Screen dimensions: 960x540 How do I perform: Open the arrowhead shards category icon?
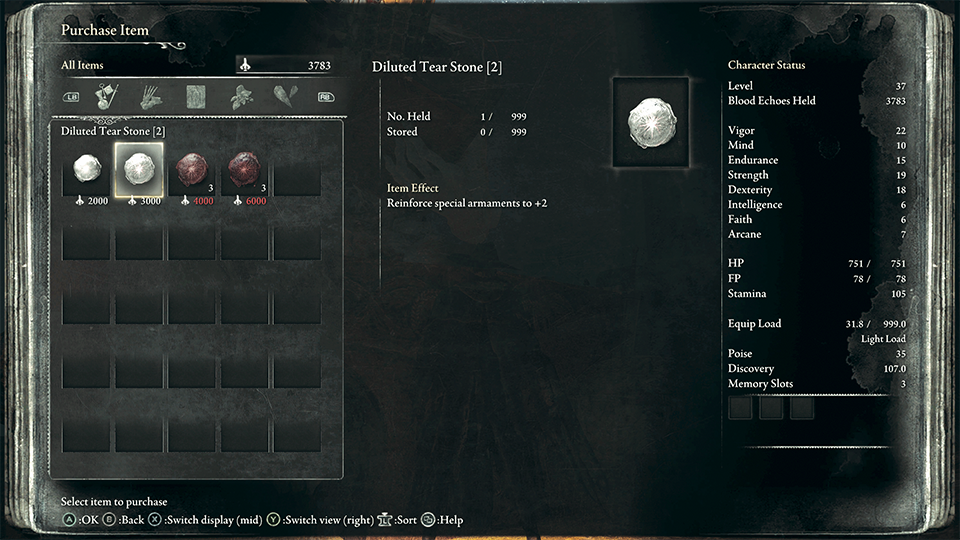285,96
